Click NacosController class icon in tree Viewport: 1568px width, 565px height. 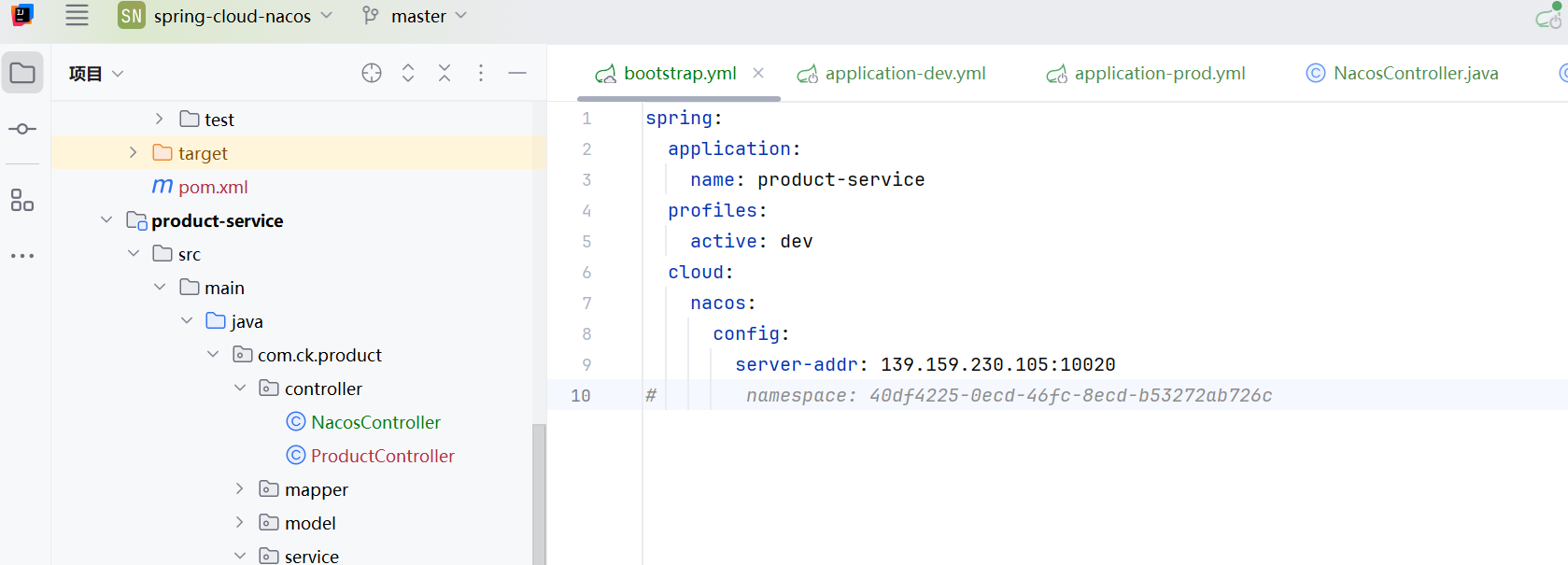pyautogui.click(x=296, y=422)
